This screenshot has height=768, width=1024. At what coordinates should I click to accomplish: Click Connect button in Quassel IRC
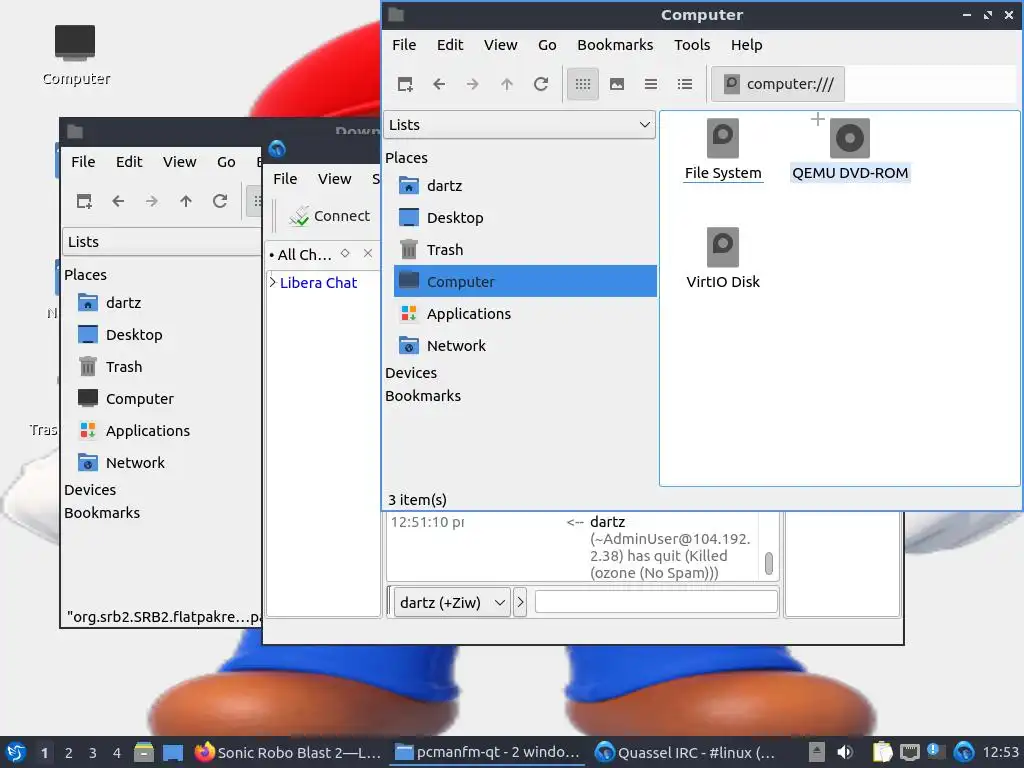coord(330,216)
